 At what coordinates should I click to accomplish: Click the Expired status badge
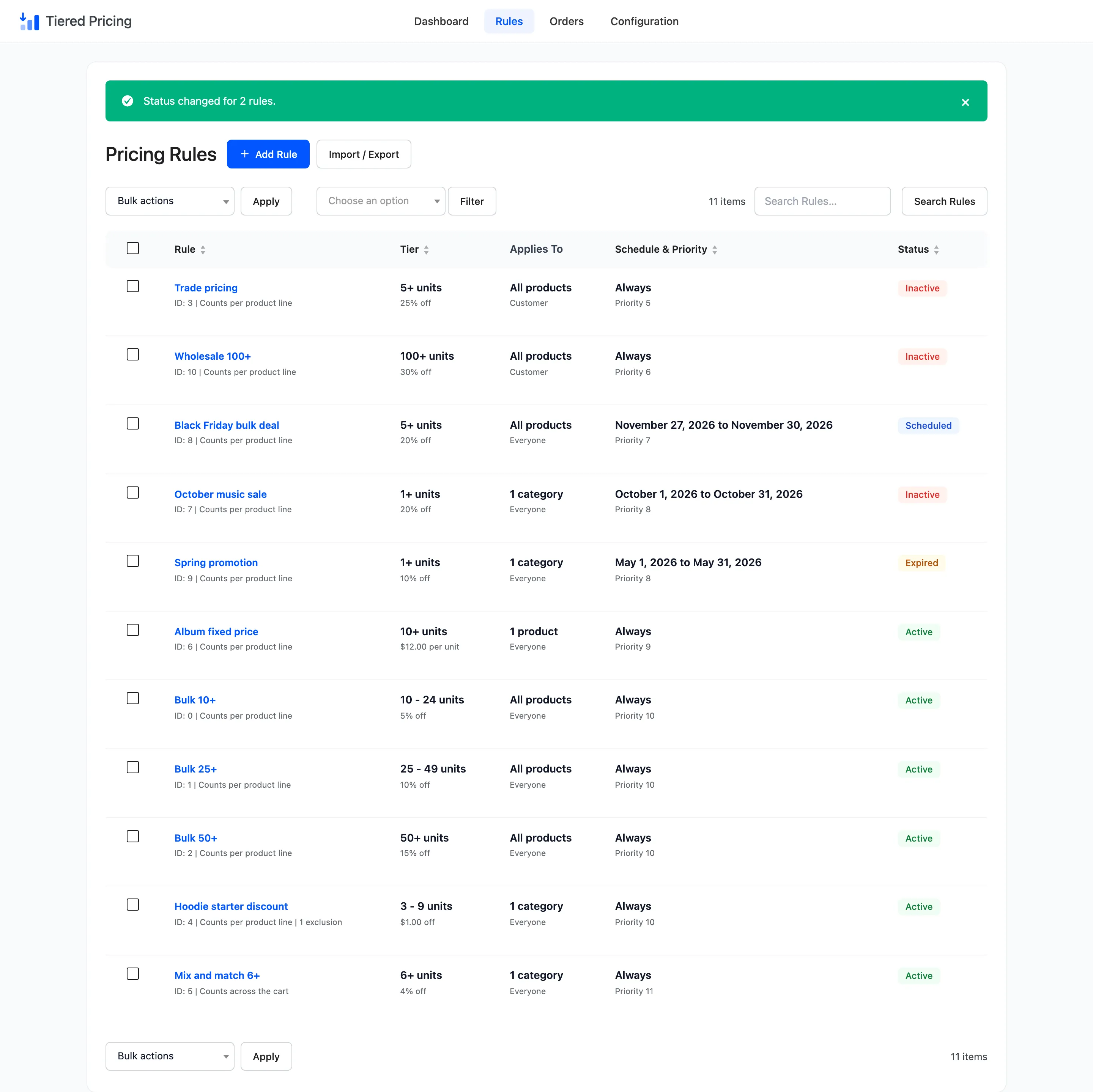point(921,563)
